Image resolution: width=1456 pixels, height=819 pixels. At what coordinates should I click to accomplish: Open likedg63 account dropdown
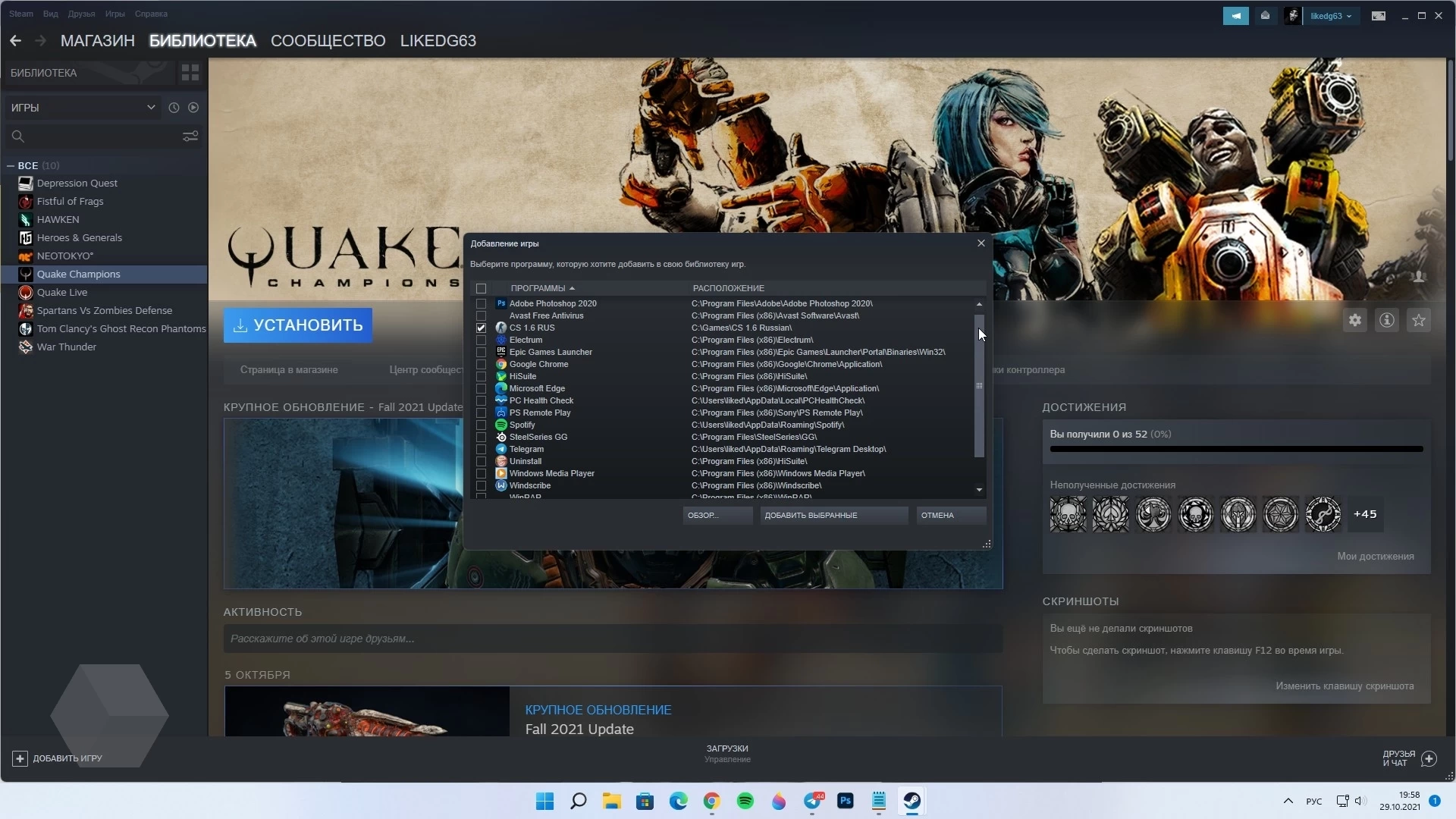click(x=1331, y=15)
